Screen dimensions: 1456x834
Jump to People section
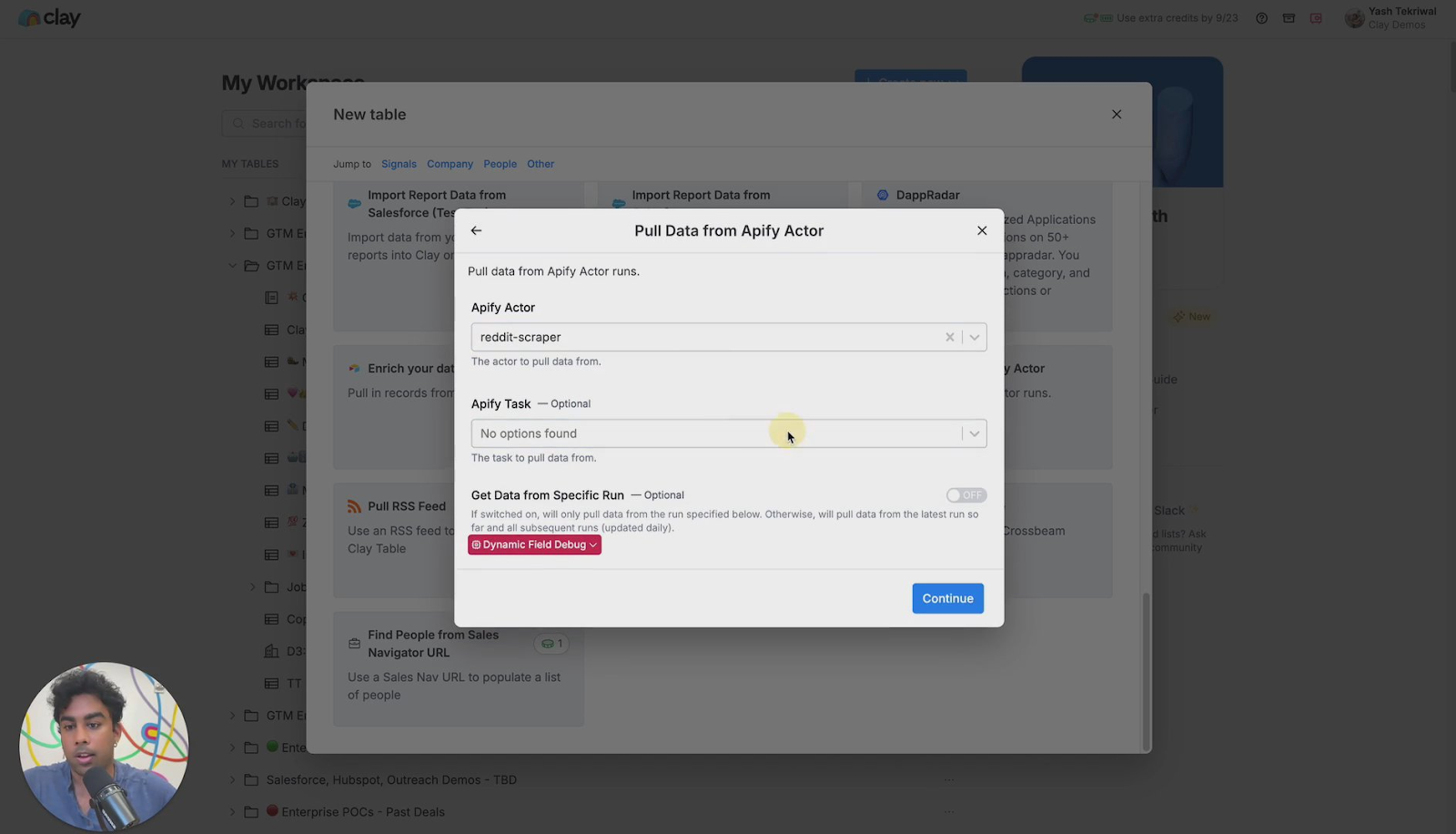click(x=500, y=164)
